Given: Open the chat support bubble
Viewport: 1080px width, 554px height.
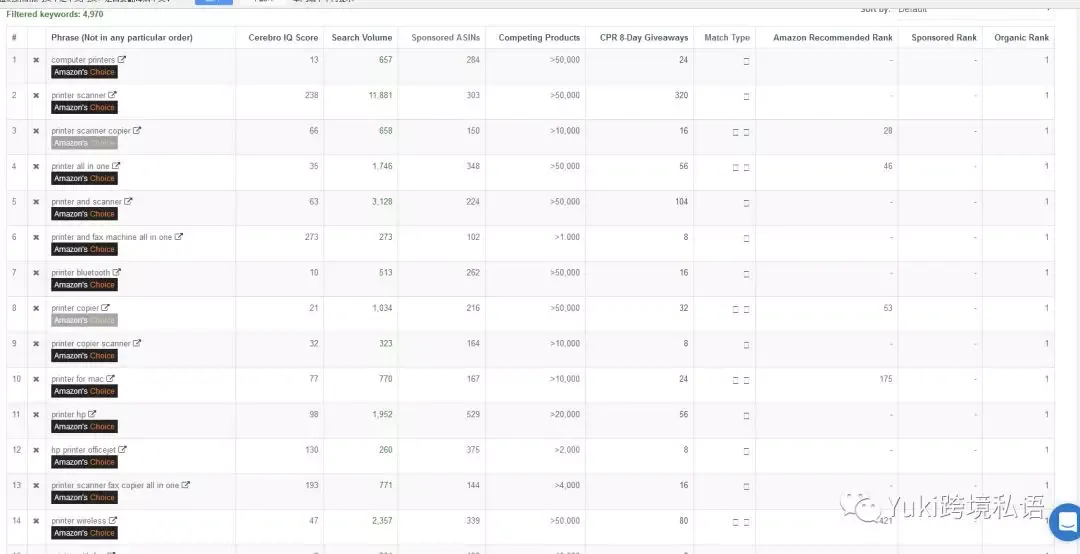Looking at the screenshot, I should pos(1065,522).
